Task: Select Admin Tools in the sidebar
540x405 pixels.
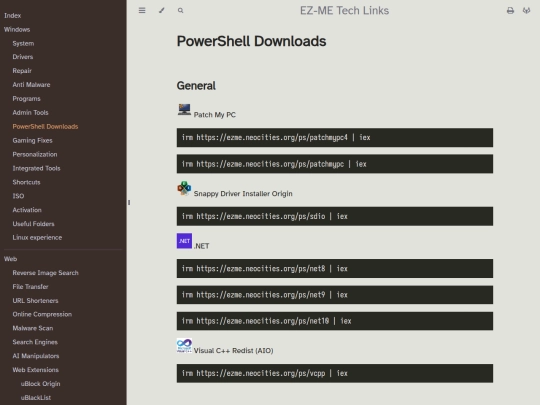Action: coord(30,113)
